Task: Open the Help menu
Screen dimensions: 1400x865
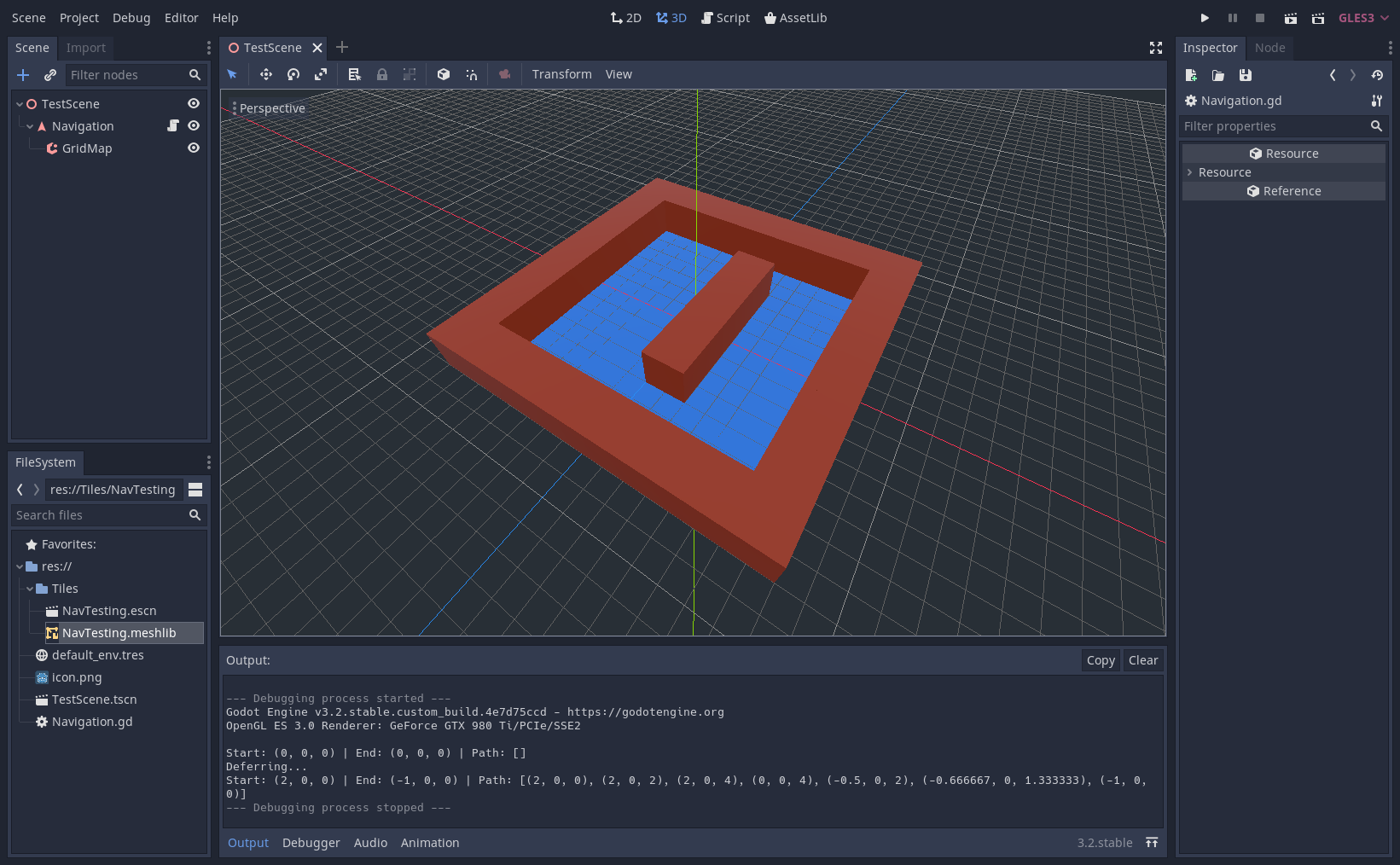Action: click(225, 18)
